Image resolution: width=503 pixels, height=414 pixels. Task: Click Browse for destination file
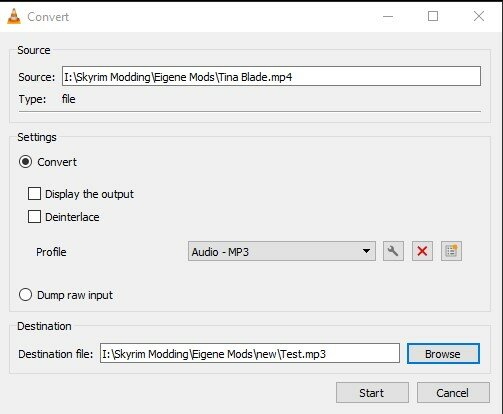(x=443, y=354)
